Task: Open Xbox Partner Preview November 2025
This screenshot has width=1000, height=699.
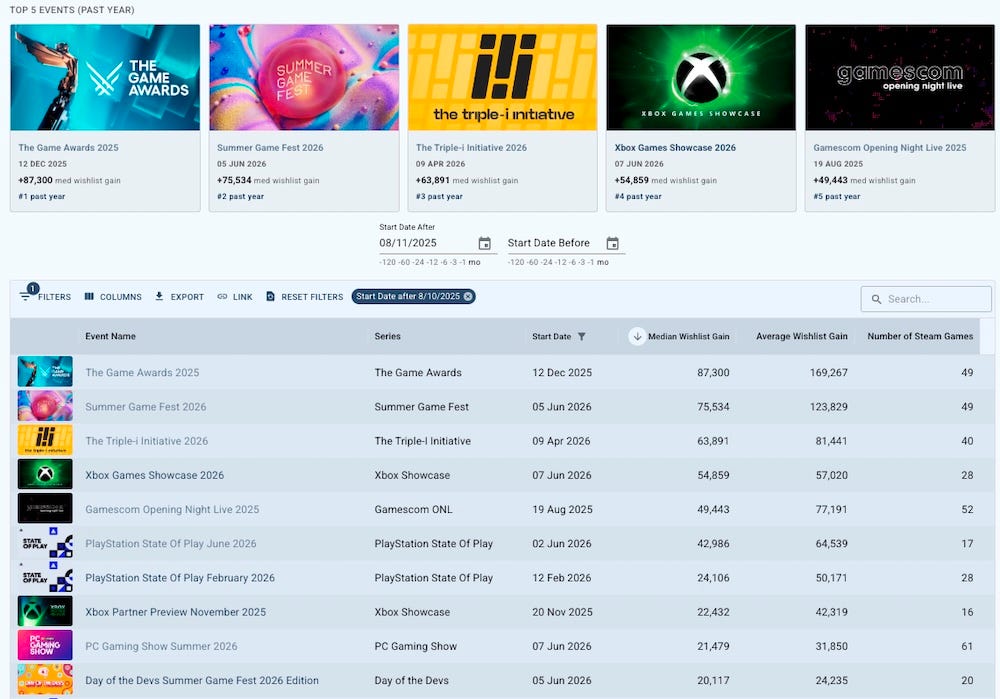Action: [175, 612]
